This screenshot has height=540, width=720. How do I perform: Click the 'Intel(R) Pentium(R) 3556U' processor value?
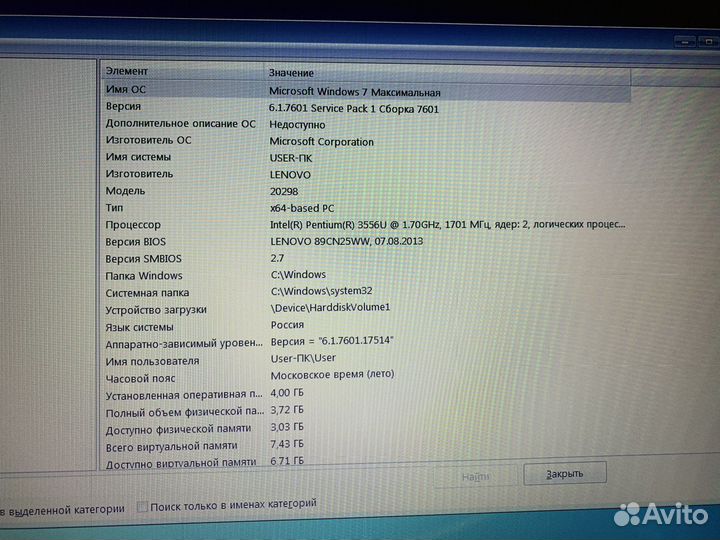(x=448, y=225)
